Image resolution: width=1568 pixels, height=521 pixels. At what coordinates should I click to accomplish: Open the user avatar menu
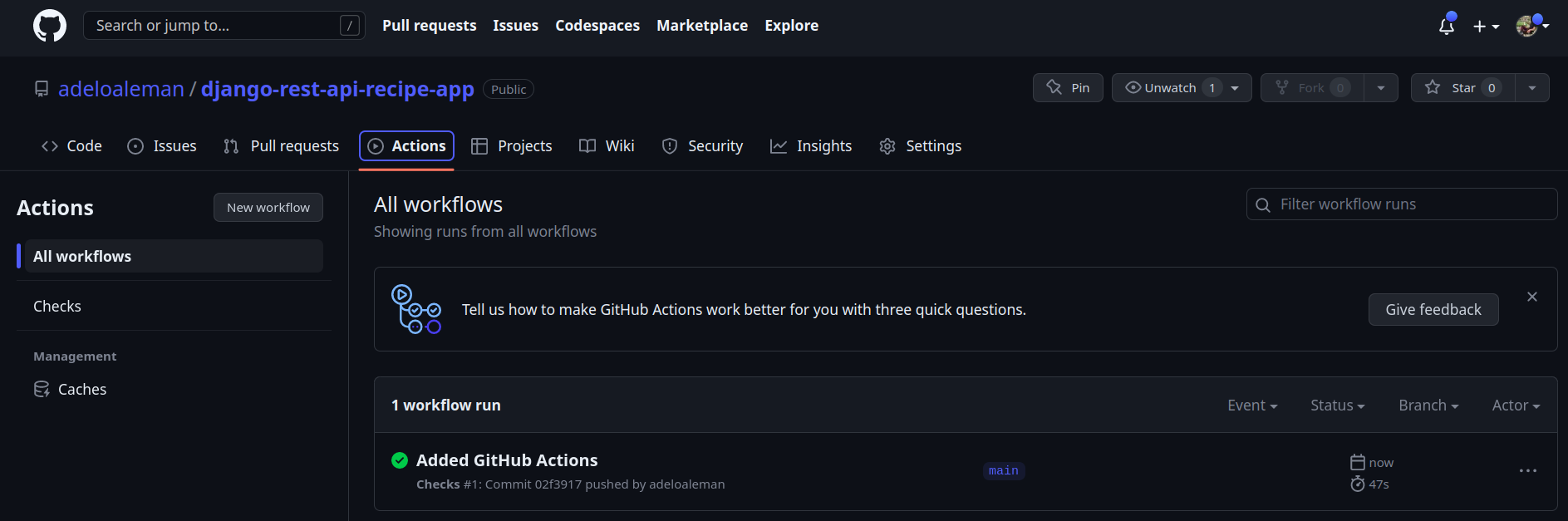point(1531,26)
